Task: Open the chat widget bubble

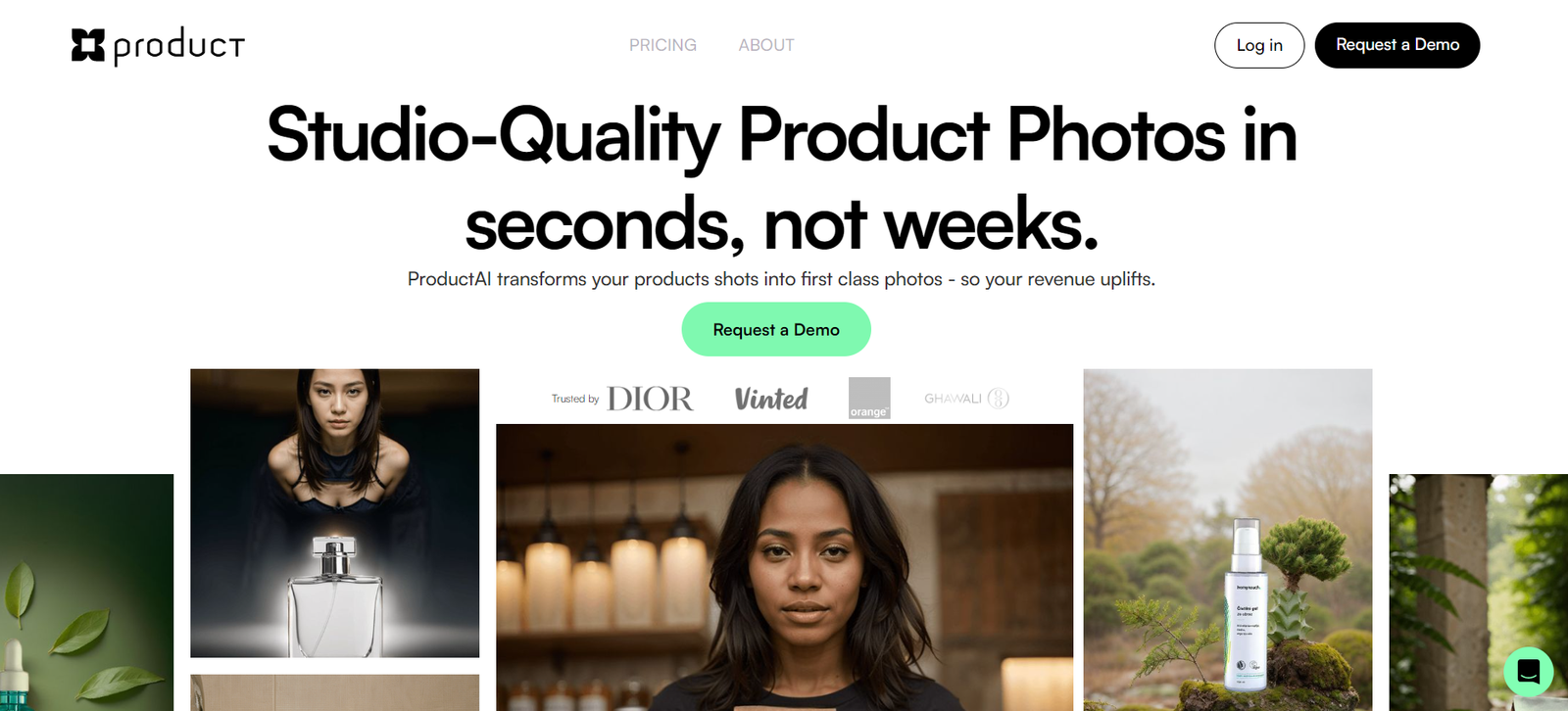Action: tap(1528, 672)
